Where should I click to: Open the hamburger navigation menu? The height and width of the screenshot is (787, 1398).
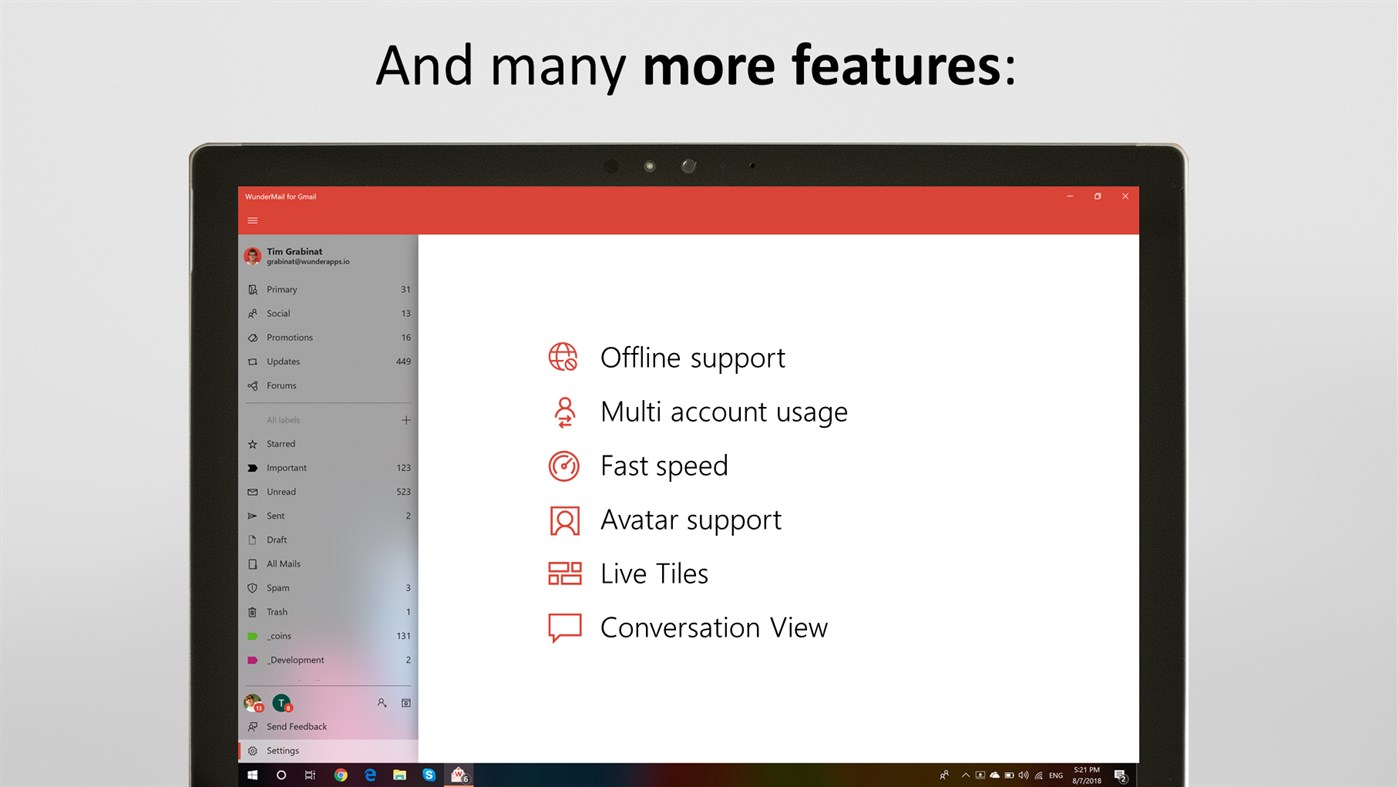point(253,220)
